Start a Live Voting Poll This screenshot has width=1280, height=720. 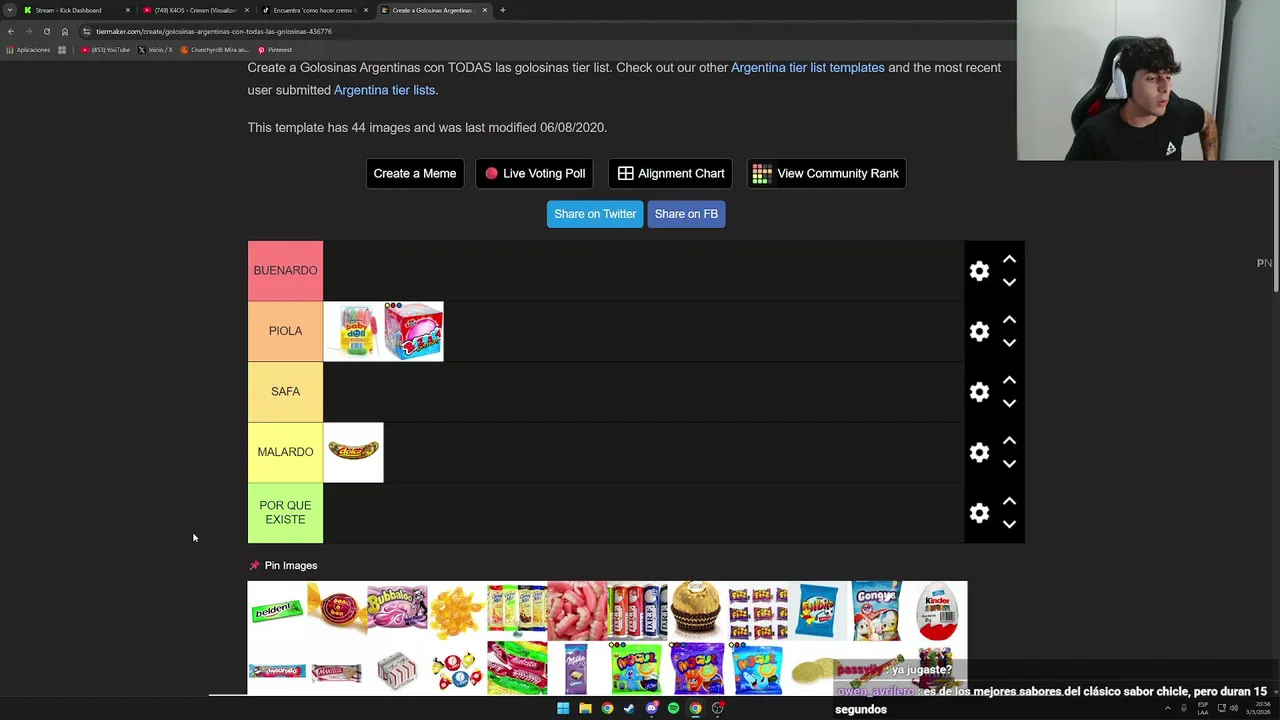click(x=535, y=173)
